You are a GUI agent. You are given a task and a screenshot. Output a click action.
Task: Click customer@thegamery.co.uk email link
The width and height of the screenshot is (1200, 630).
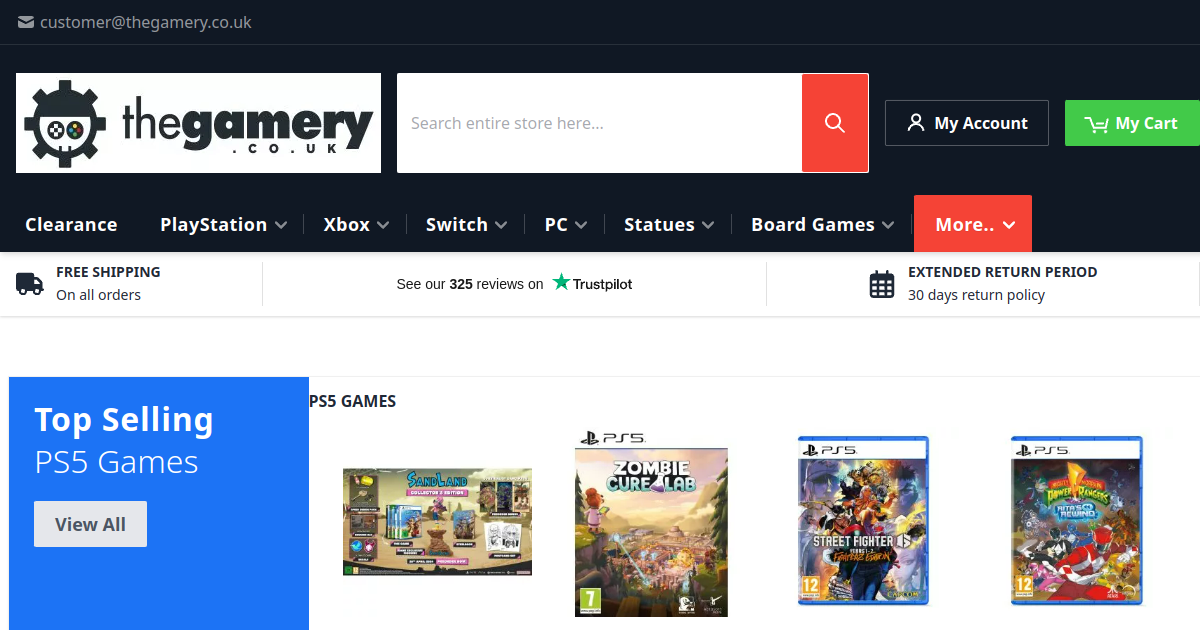pyautogui.click(x=146, y=22)
